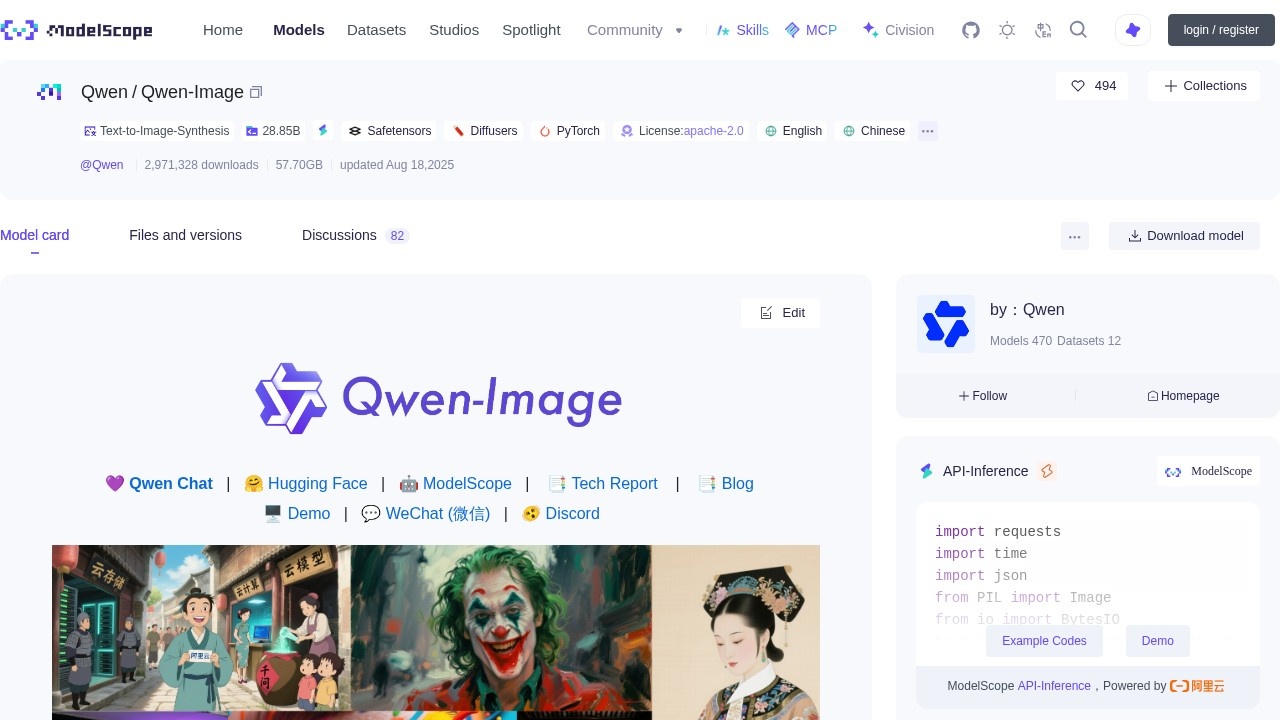
Task: Click Qwen-Image banner logo
Action: tap(438, 399)
